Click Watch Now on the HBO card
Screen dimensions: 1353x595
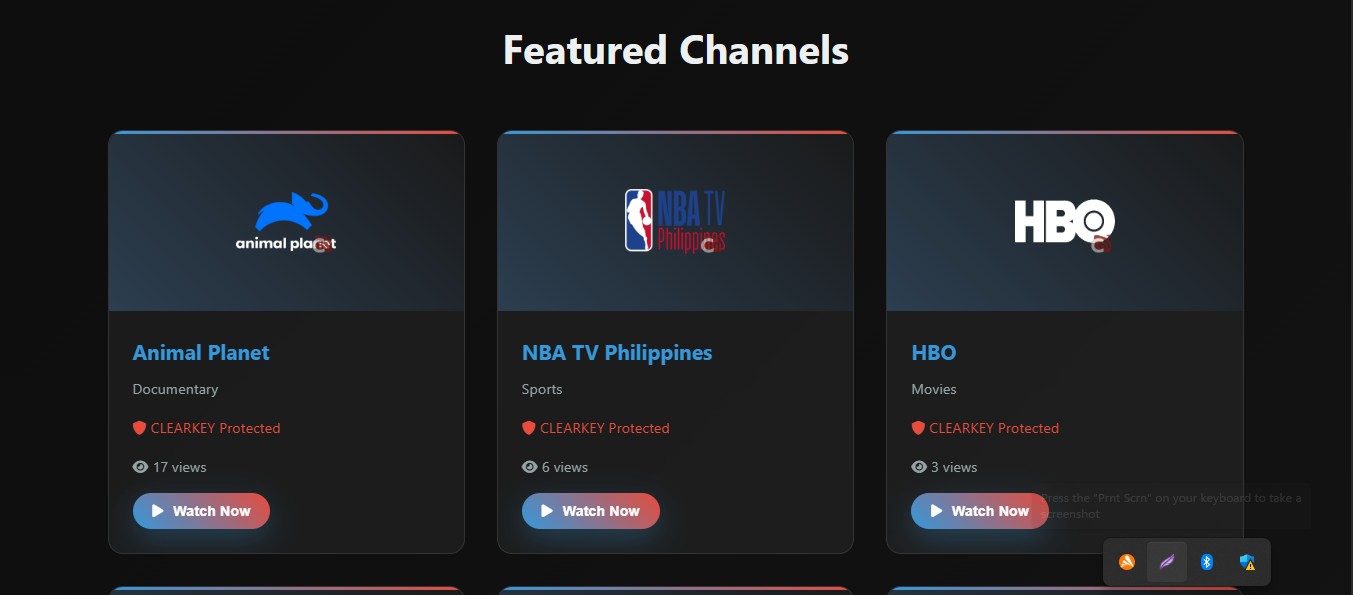(x=980, y=511)
